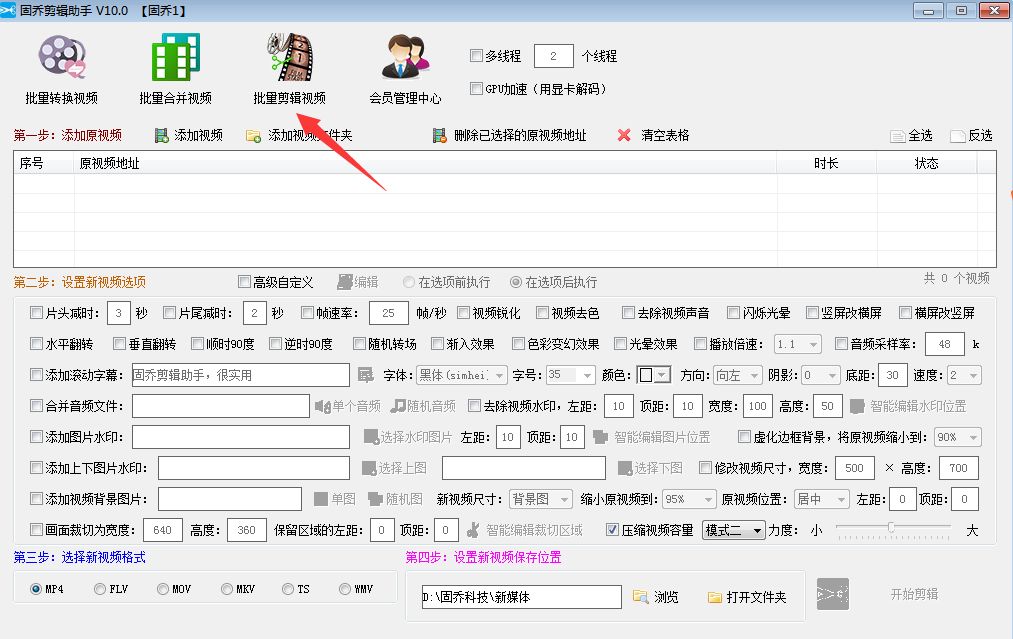Click the 个线程 thread count field
The width and height of the screenshot is (1013, 639).
coord(554,56)
